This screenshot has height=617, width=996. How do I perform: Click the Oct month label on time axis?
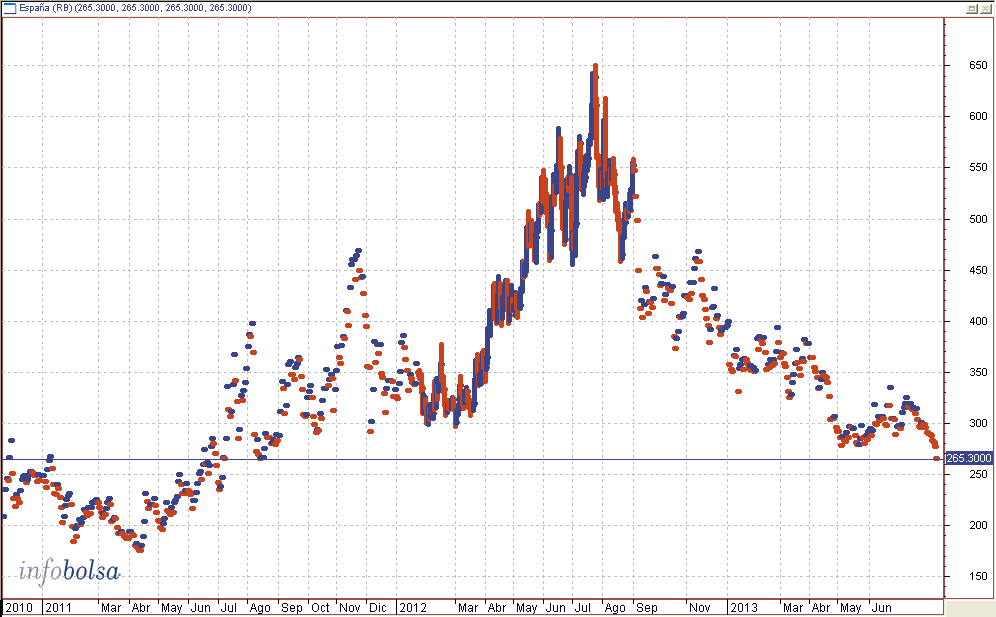click(320, 607)
